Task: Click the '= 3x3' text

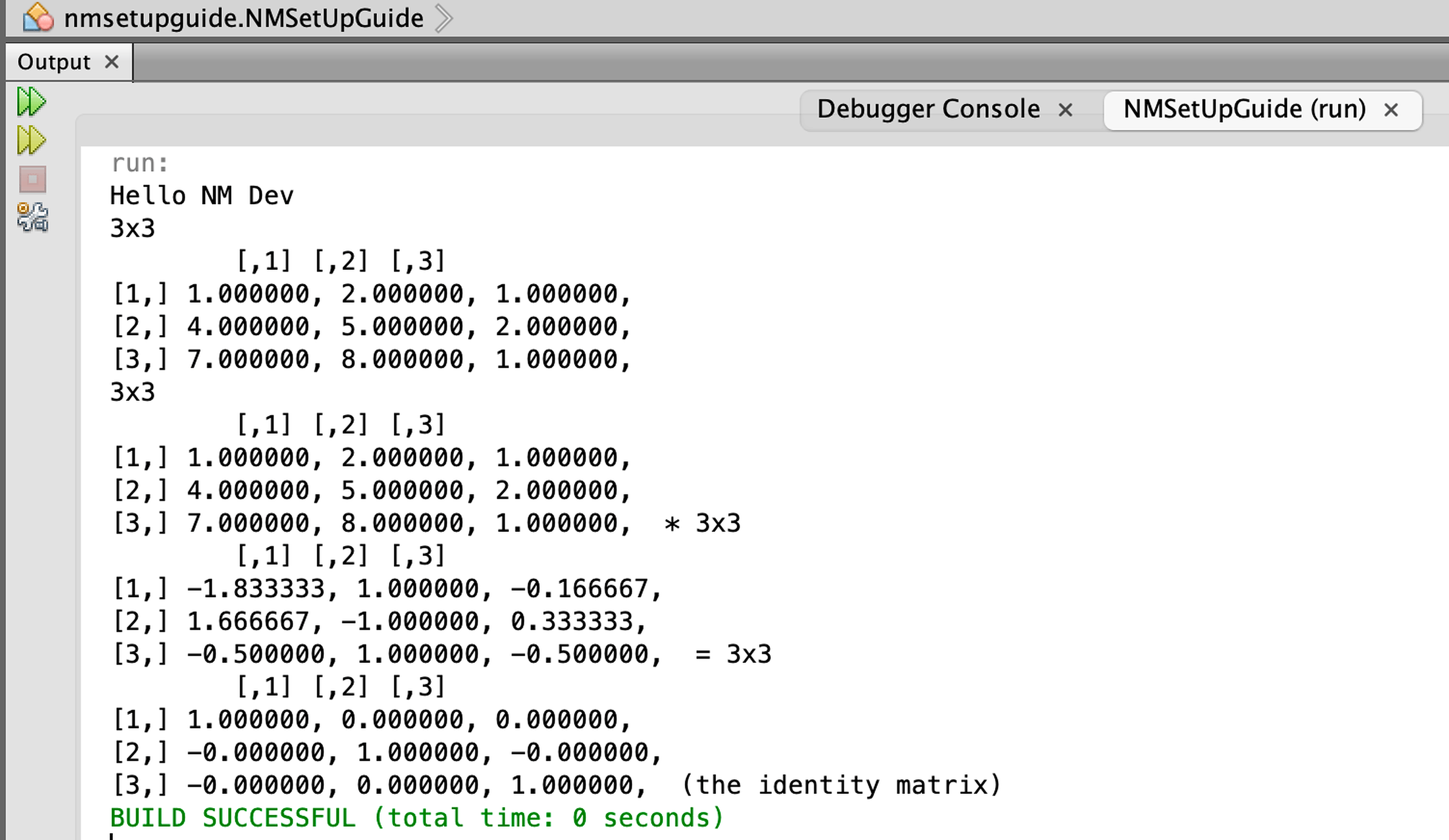Action: tap(733, 655)
